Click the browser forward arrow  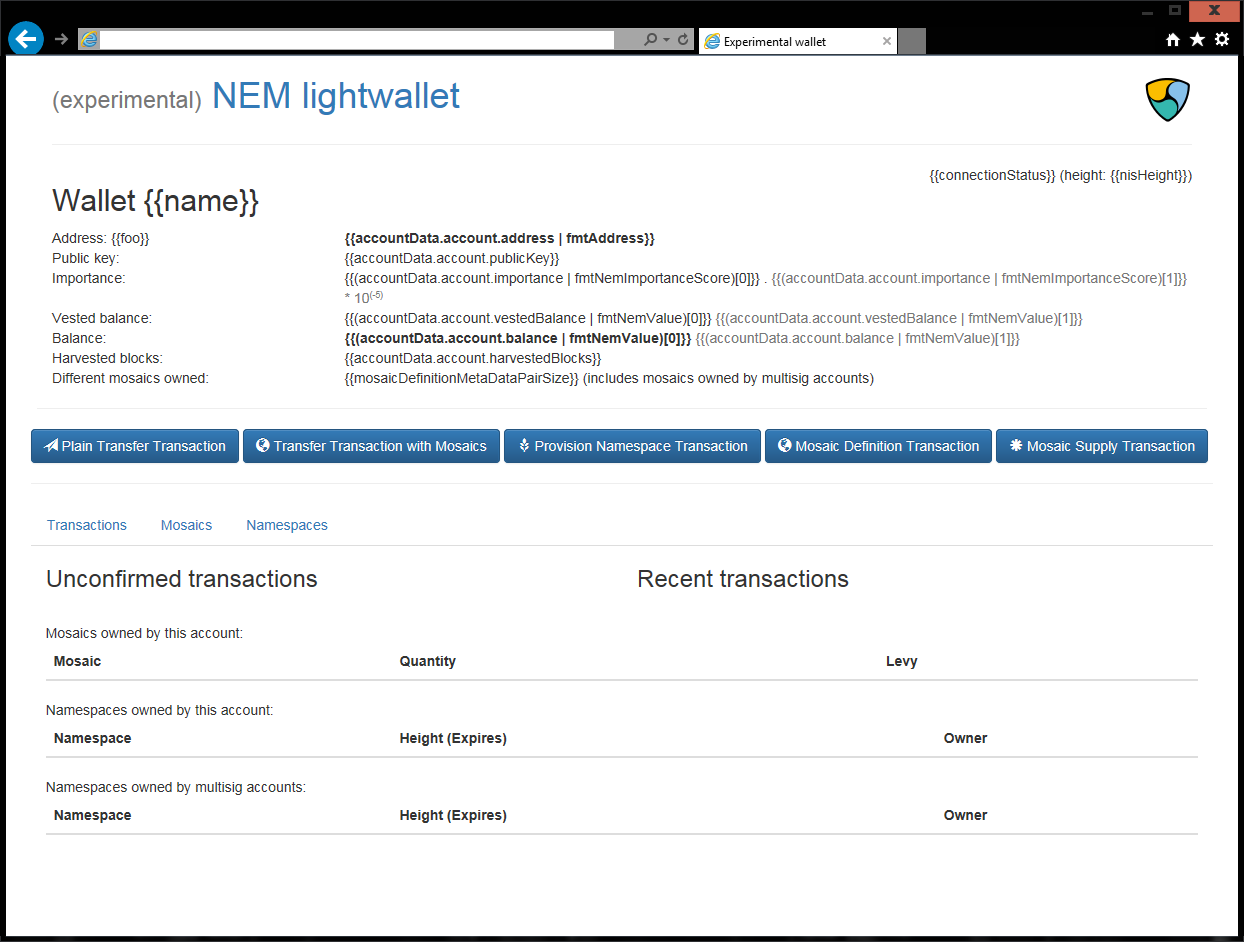[61, 39]
